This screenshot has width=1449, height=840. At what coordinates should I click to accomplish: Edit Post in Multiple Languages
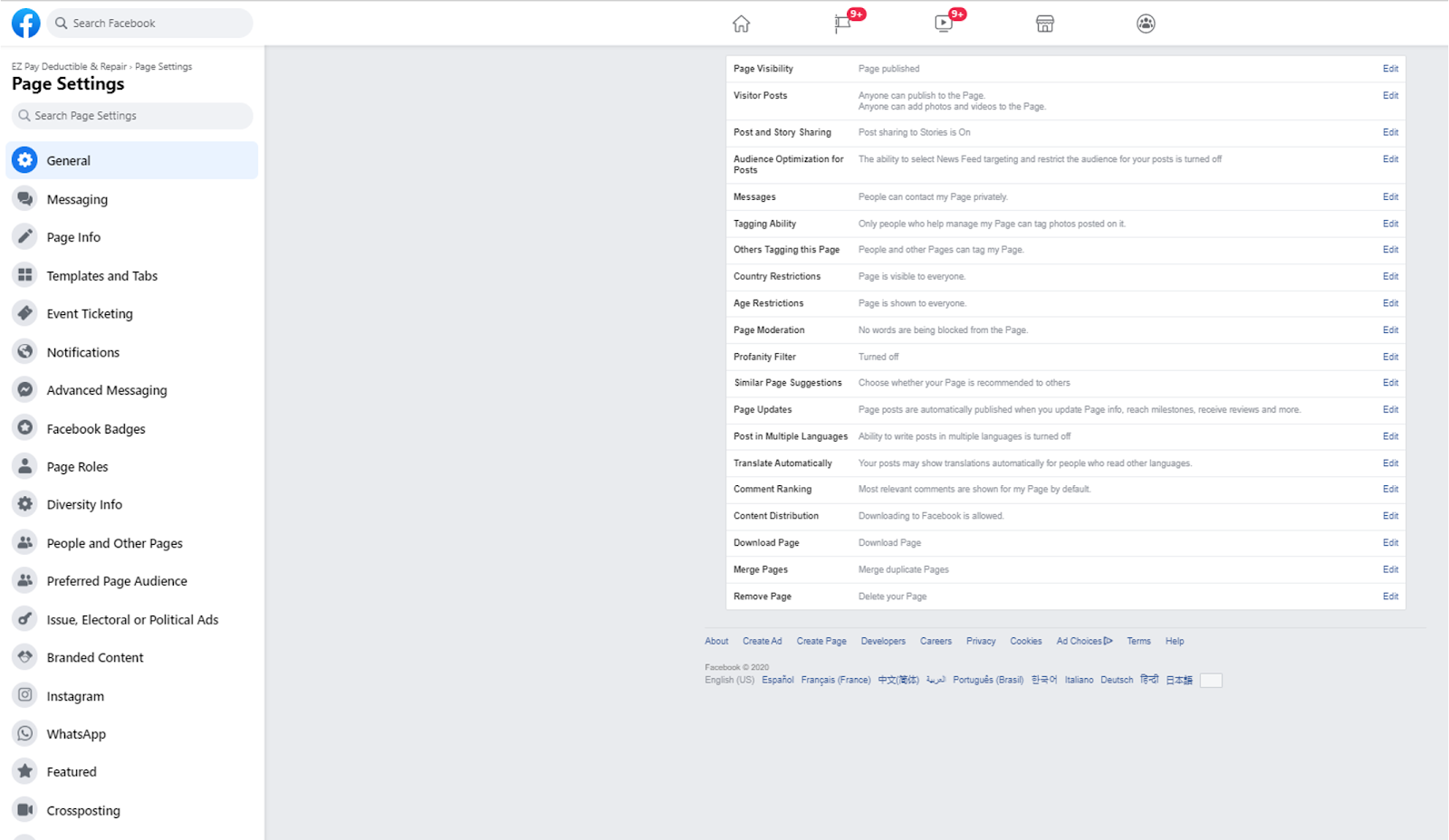click(1390, 436)
